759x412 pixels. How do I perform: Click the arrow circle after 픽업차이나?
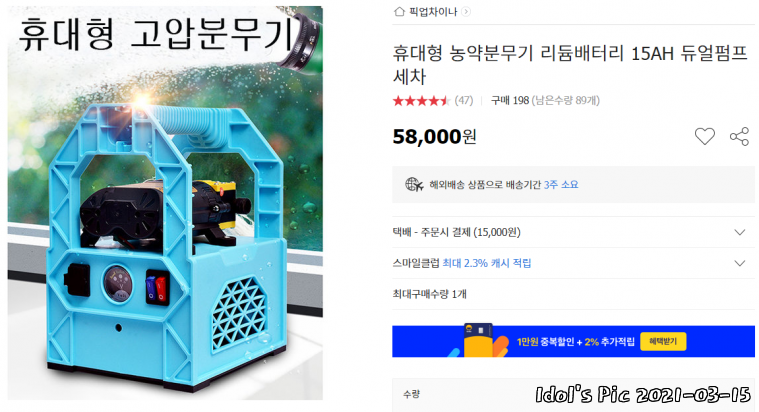click(466, 12)
